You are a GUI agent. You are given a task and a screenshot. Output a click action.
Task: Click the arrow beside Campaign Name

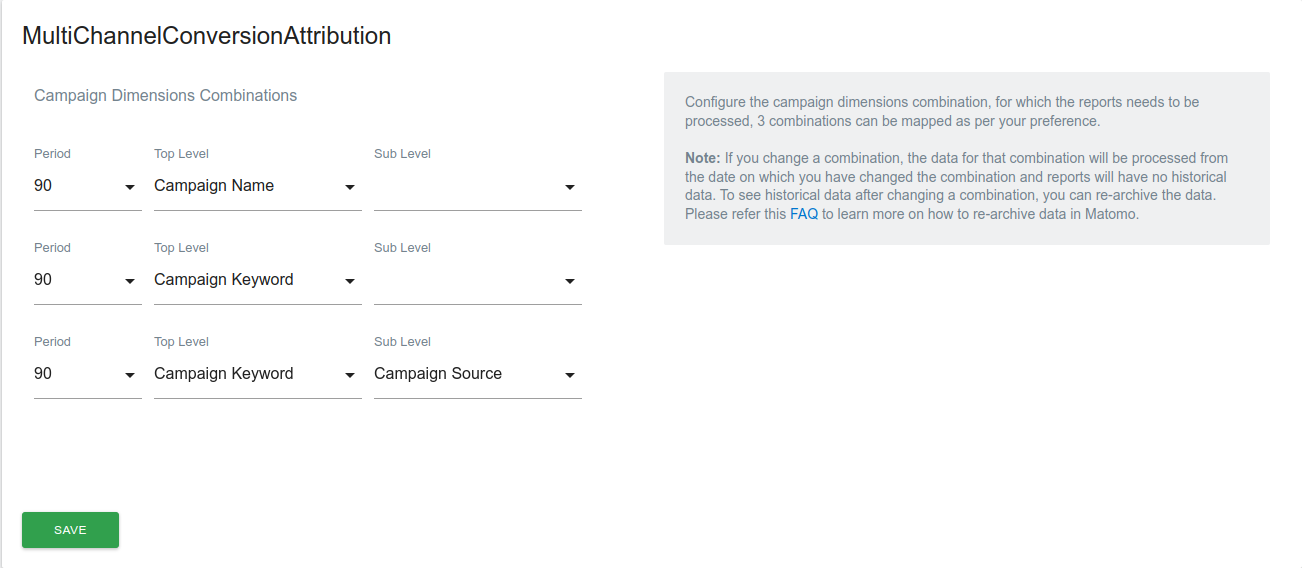tap(350, 187)
